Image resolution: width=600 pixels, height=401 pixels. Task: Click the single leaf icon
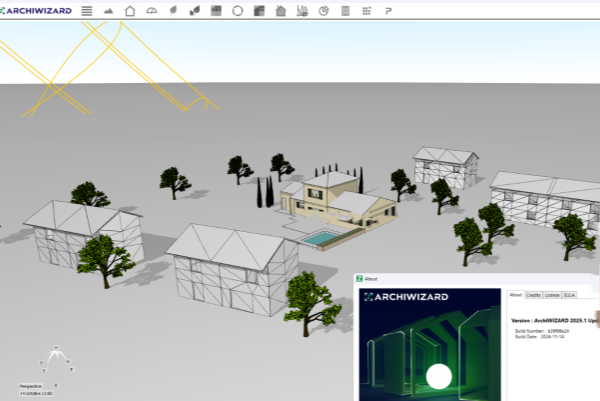coord(174,11)
